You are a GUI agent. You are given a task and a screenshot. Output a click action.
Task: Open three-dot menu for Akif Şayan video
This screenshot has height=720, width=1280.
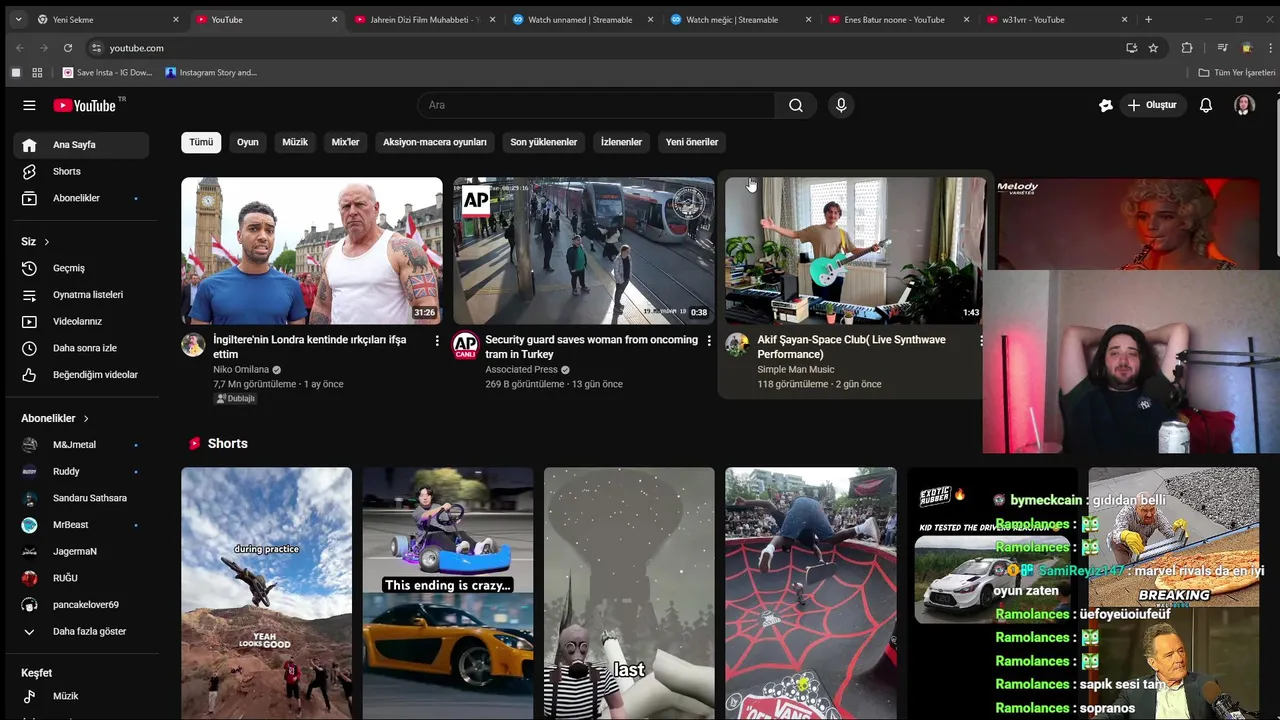click(980, 341)
